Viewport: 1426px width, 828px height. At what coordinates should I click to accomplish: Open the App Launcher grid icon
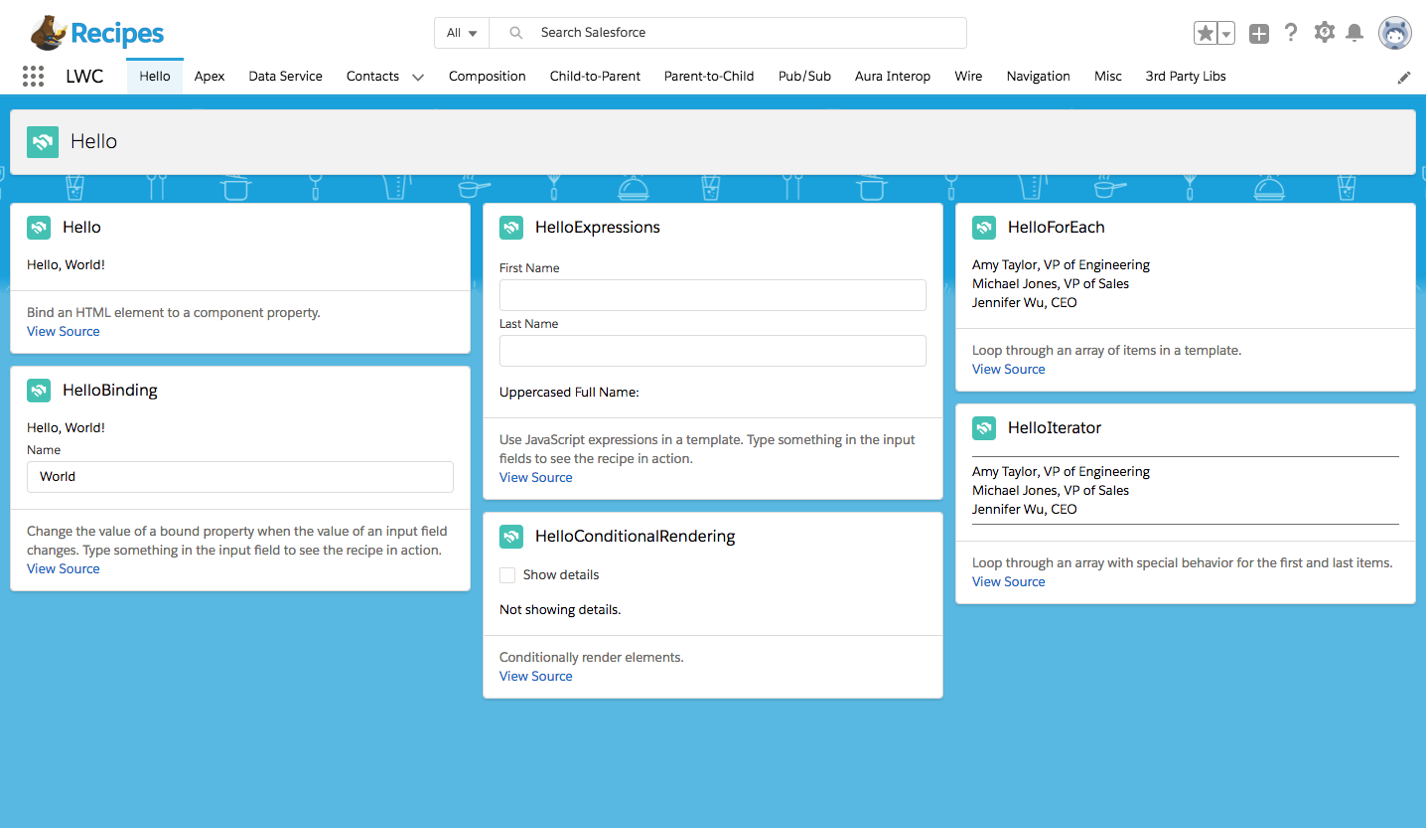coord(33,76)
